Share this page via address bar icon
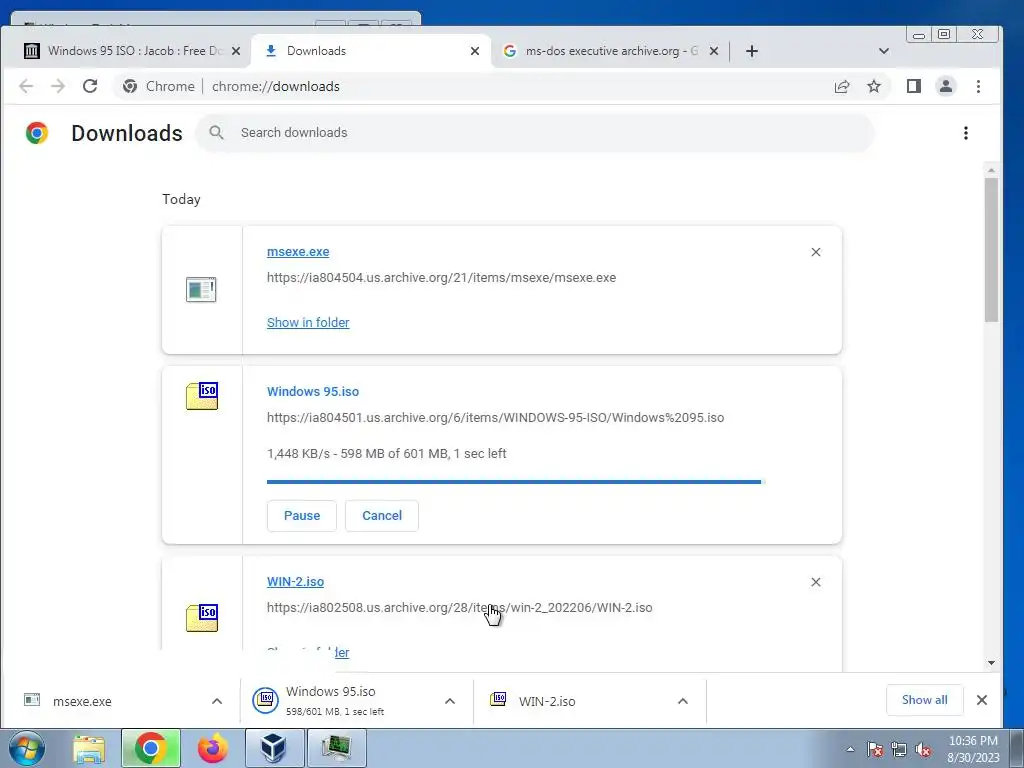Viewport: 1024px width, 768px height. pyautogui.click(x=842, y=86)
